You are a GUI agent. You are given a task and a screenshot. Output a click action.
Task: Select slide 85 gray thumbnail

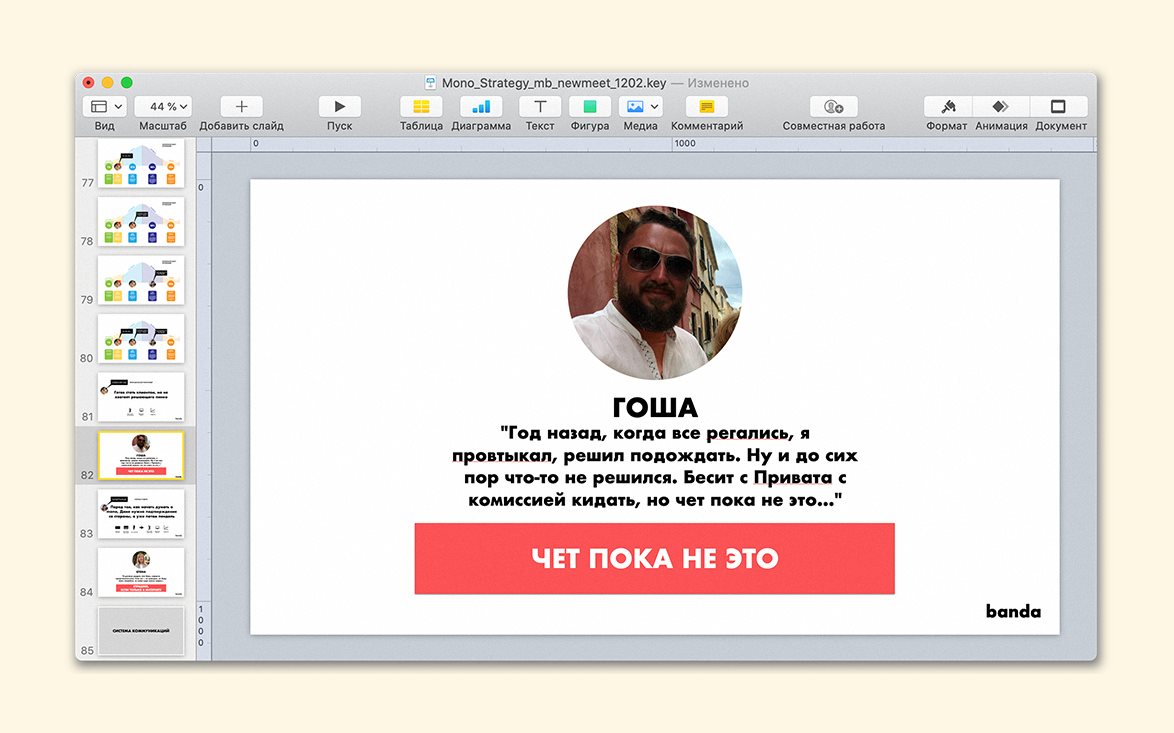(141, 630)
